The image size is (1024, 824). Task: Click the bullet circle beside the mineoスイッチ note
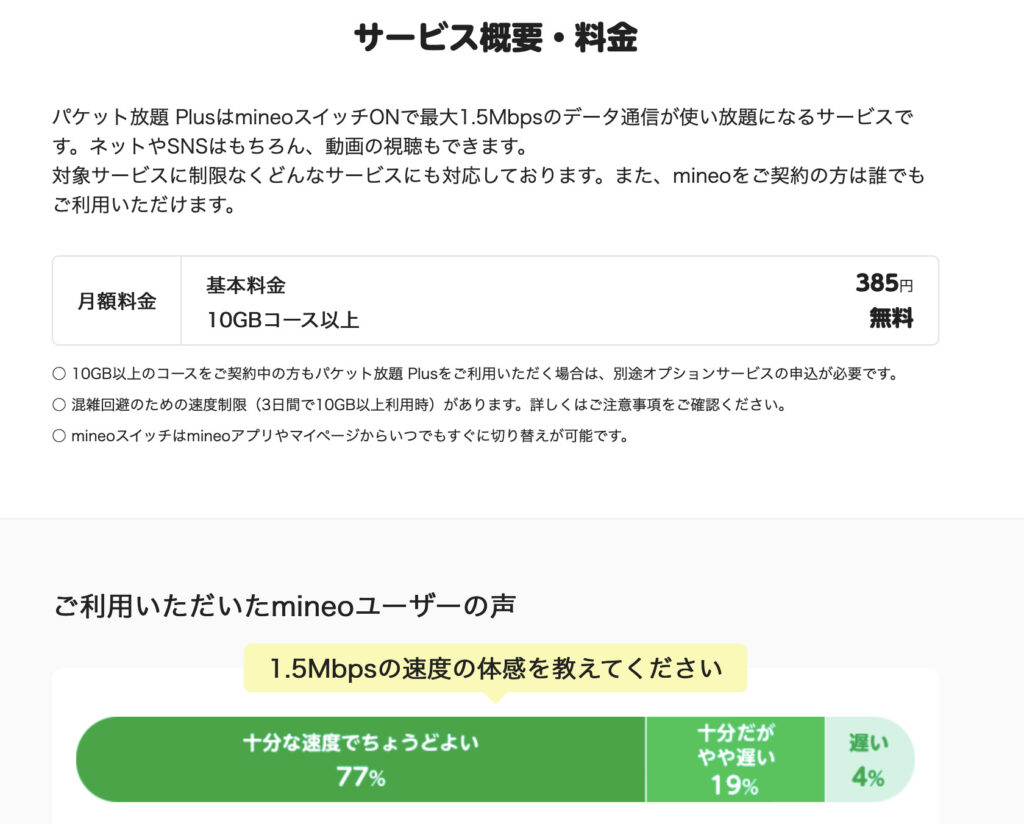(x=59, y=436)
